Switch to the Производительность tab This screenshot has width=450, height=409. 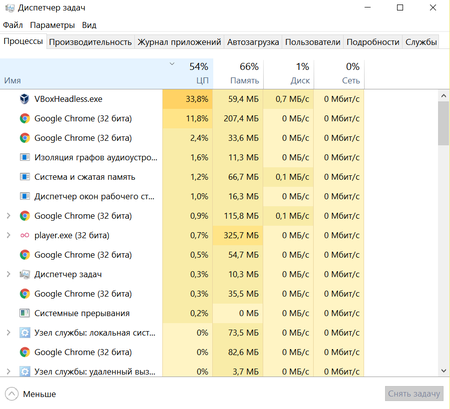[90, 42]
